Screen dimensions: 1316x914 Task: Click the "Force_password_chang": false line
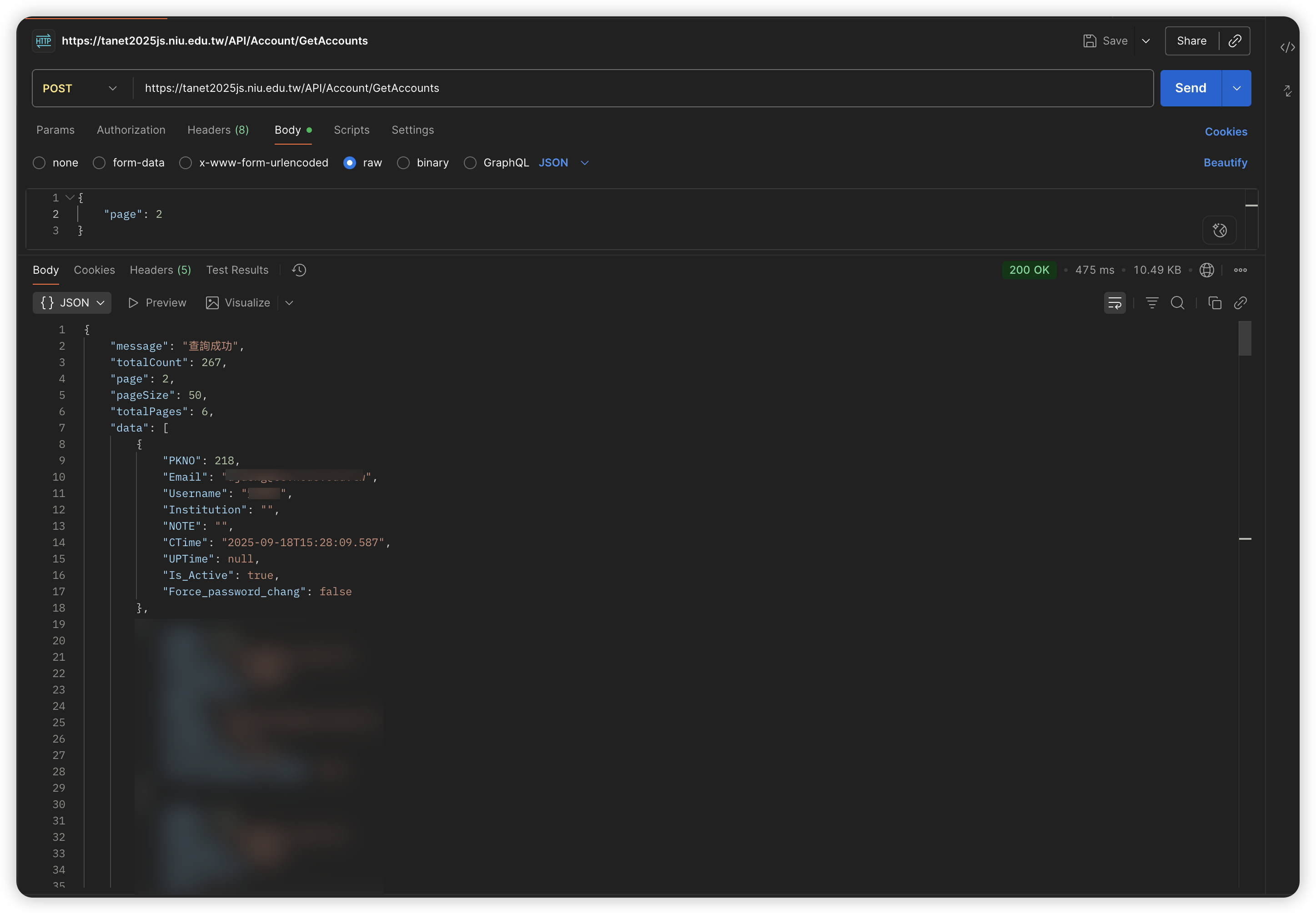257,592
